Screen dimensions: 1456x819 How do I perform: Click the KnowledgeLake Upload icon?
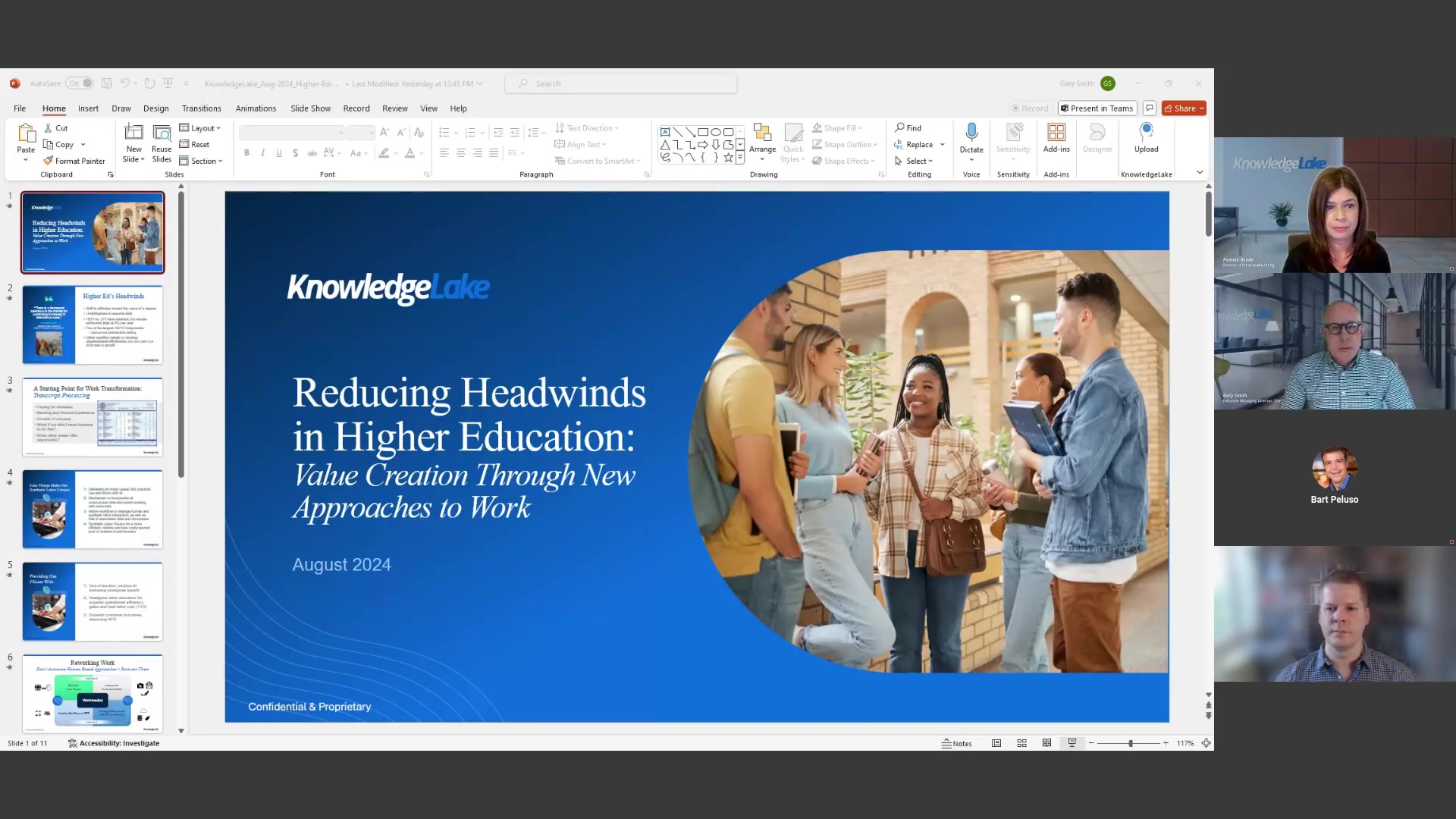pos(1147,132)
